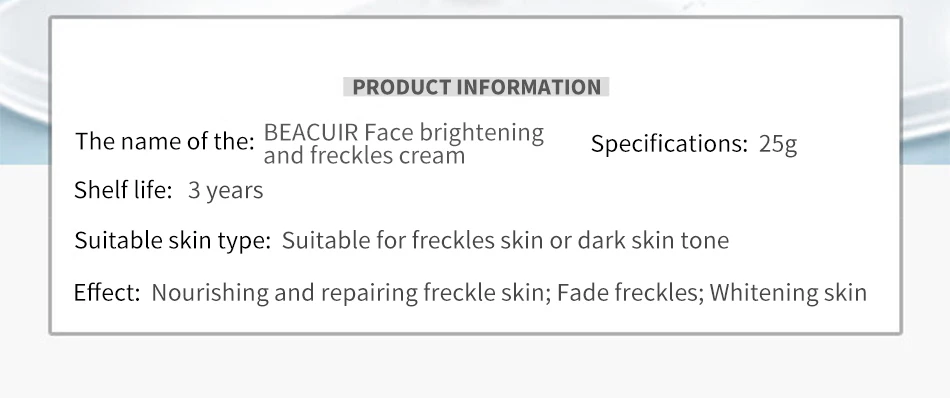Viewport: 950px width, 398px height.
Task: Click the word BEACUIR brand name
Action: (x=311, y=132)
